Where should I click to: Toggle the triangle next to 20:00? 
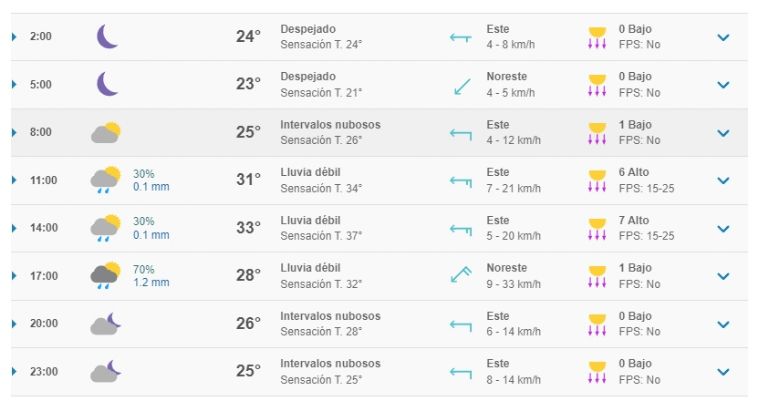14,324
